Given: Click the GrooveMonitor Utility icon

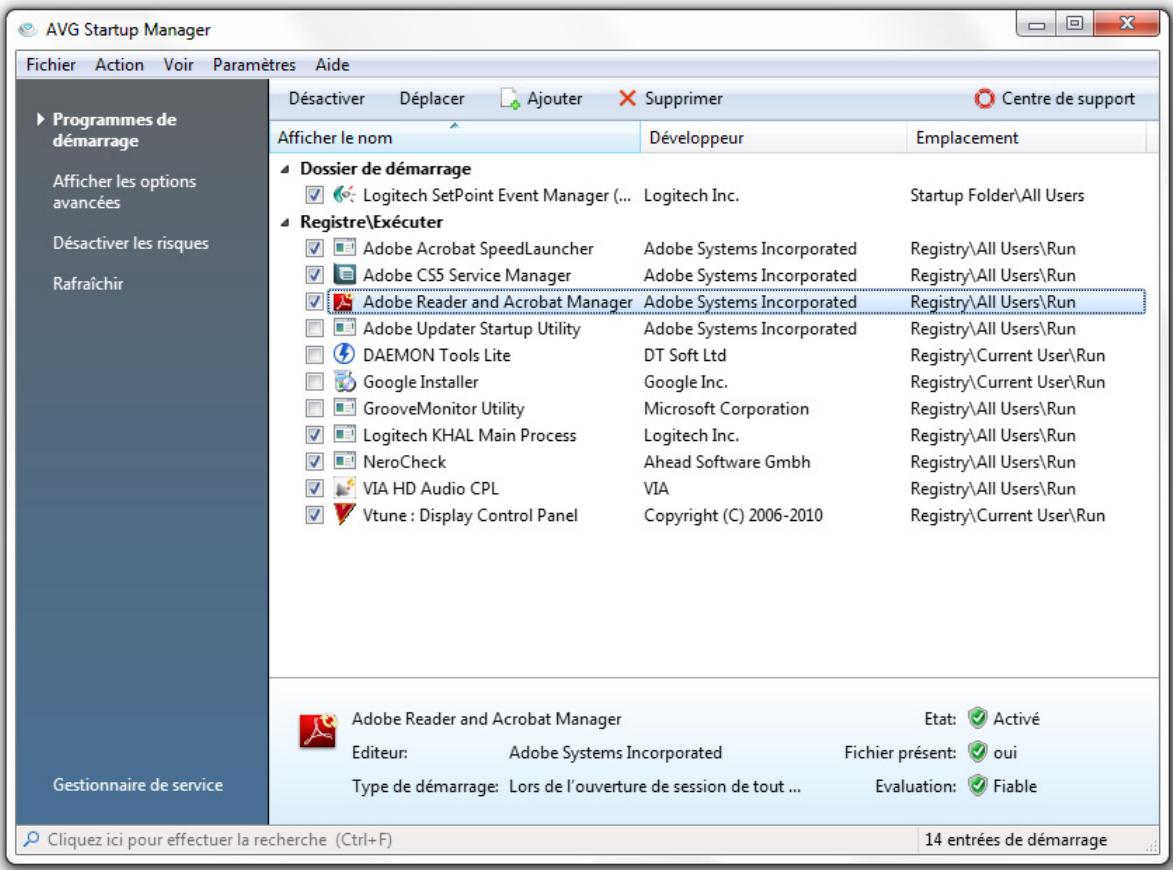Looking at the screenshot, I should tap(344, 408).
